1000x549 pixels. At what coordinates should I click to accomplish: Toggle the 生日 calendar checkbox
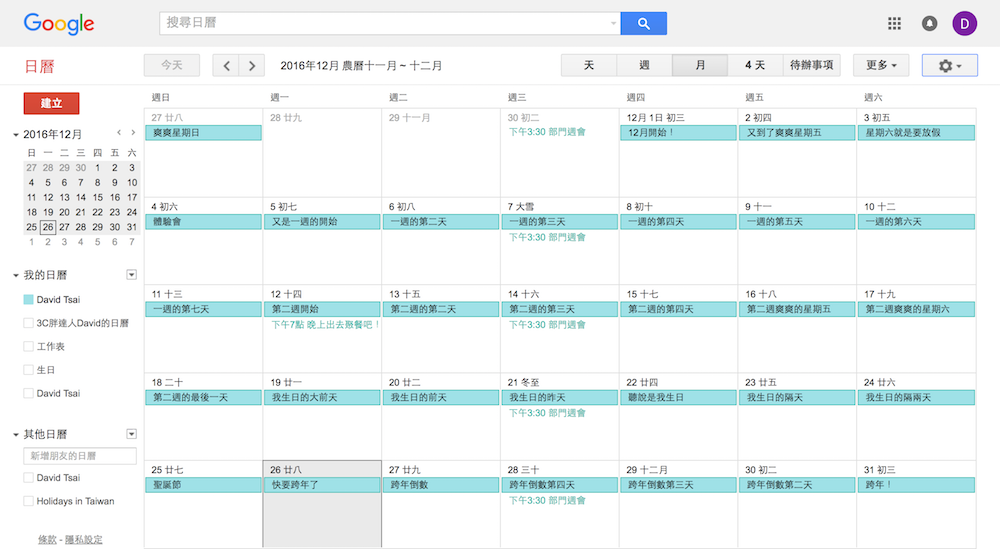[29, 370]
